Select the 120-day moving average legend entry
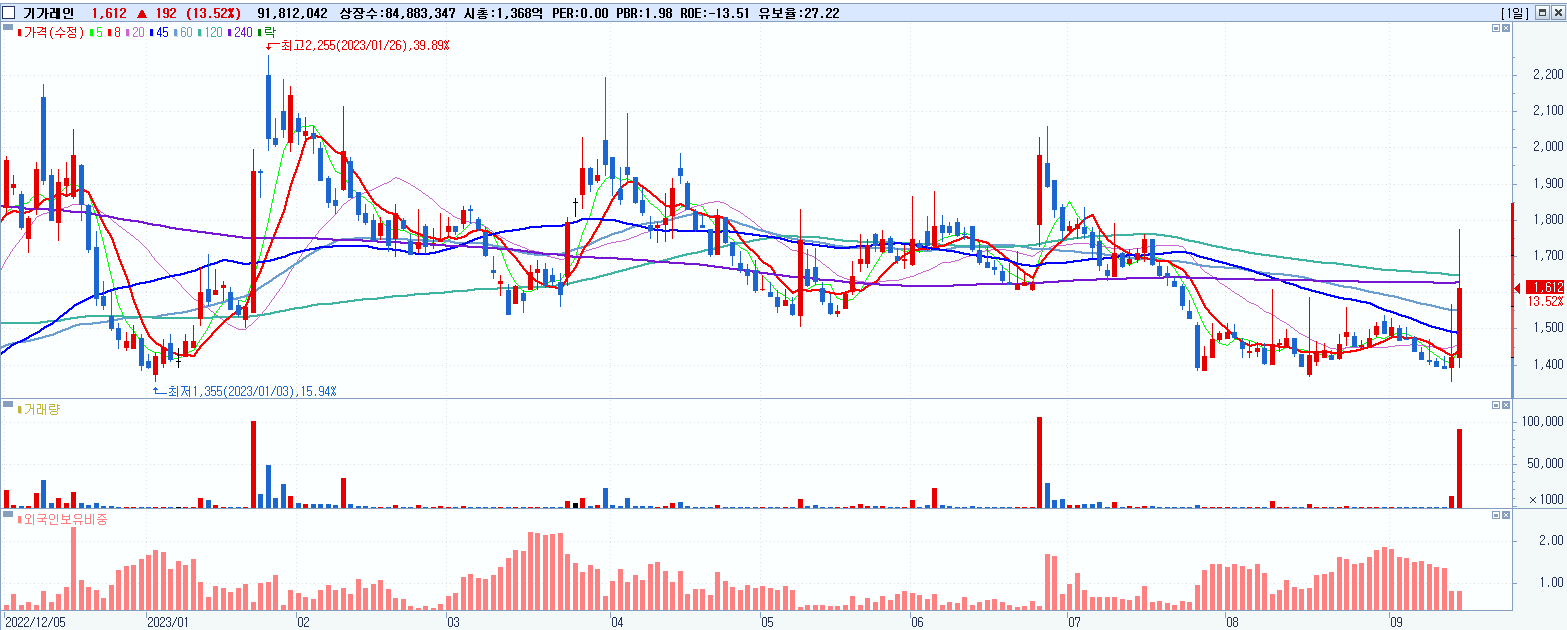This screenshot has width=1567, height=630. [210, 33]
